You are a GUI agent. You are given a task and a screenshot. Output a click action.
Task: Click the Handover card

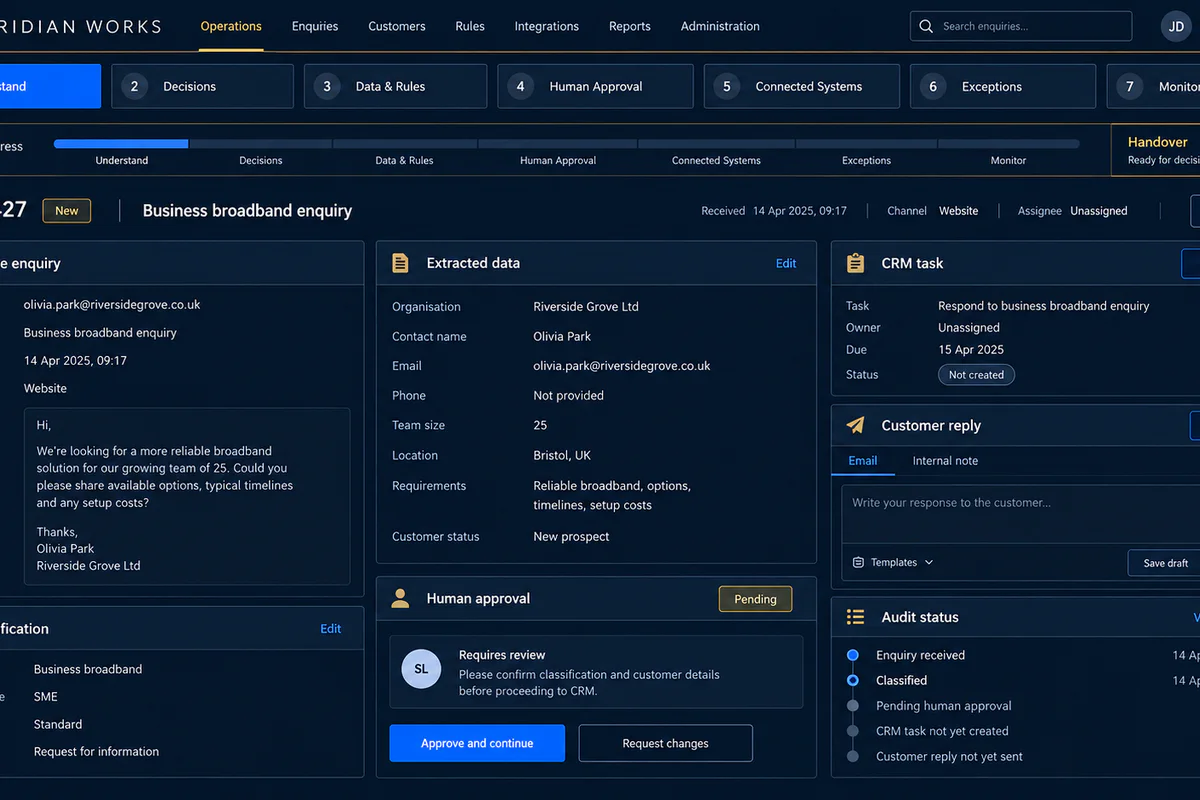(1156, 150)
